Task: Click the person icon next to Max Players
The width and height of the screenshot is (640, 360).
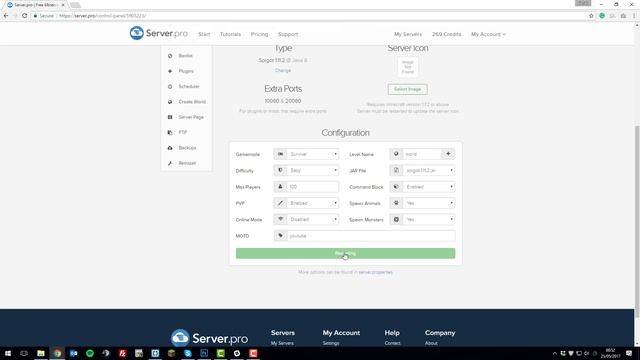Action: point(280,187)
